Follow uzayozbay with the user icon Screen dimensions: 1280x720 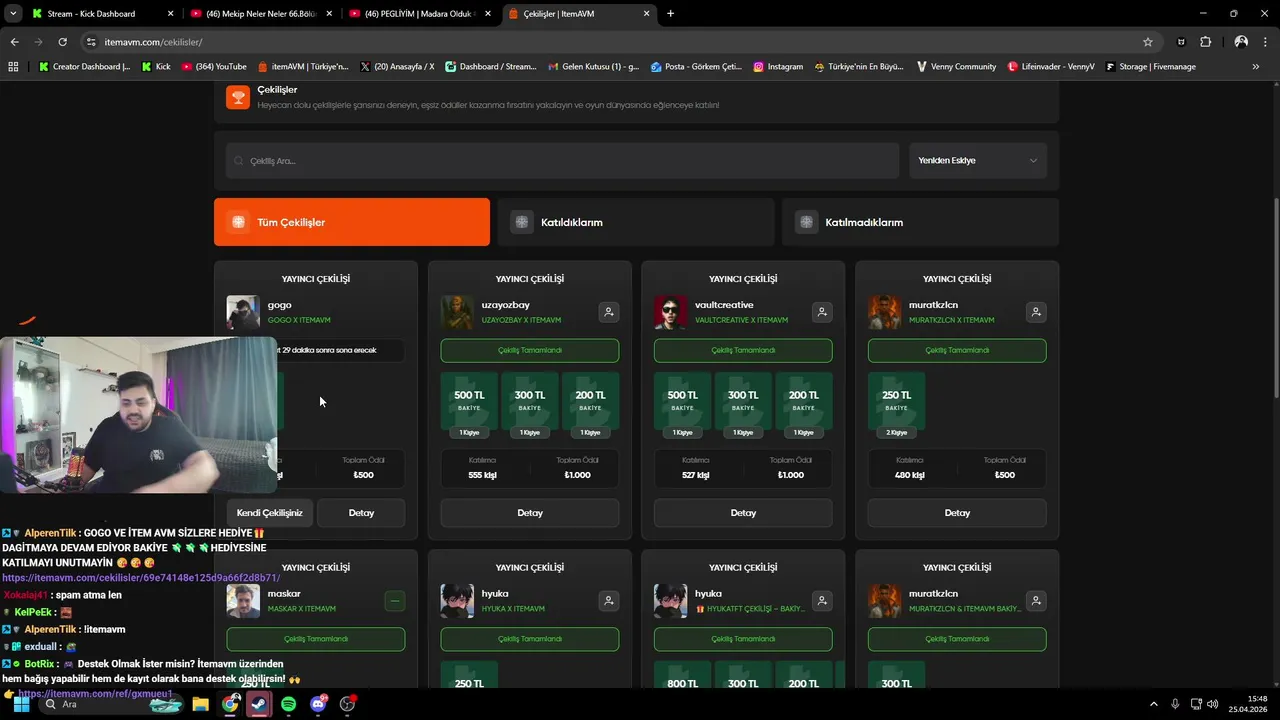tap(608, 312)
